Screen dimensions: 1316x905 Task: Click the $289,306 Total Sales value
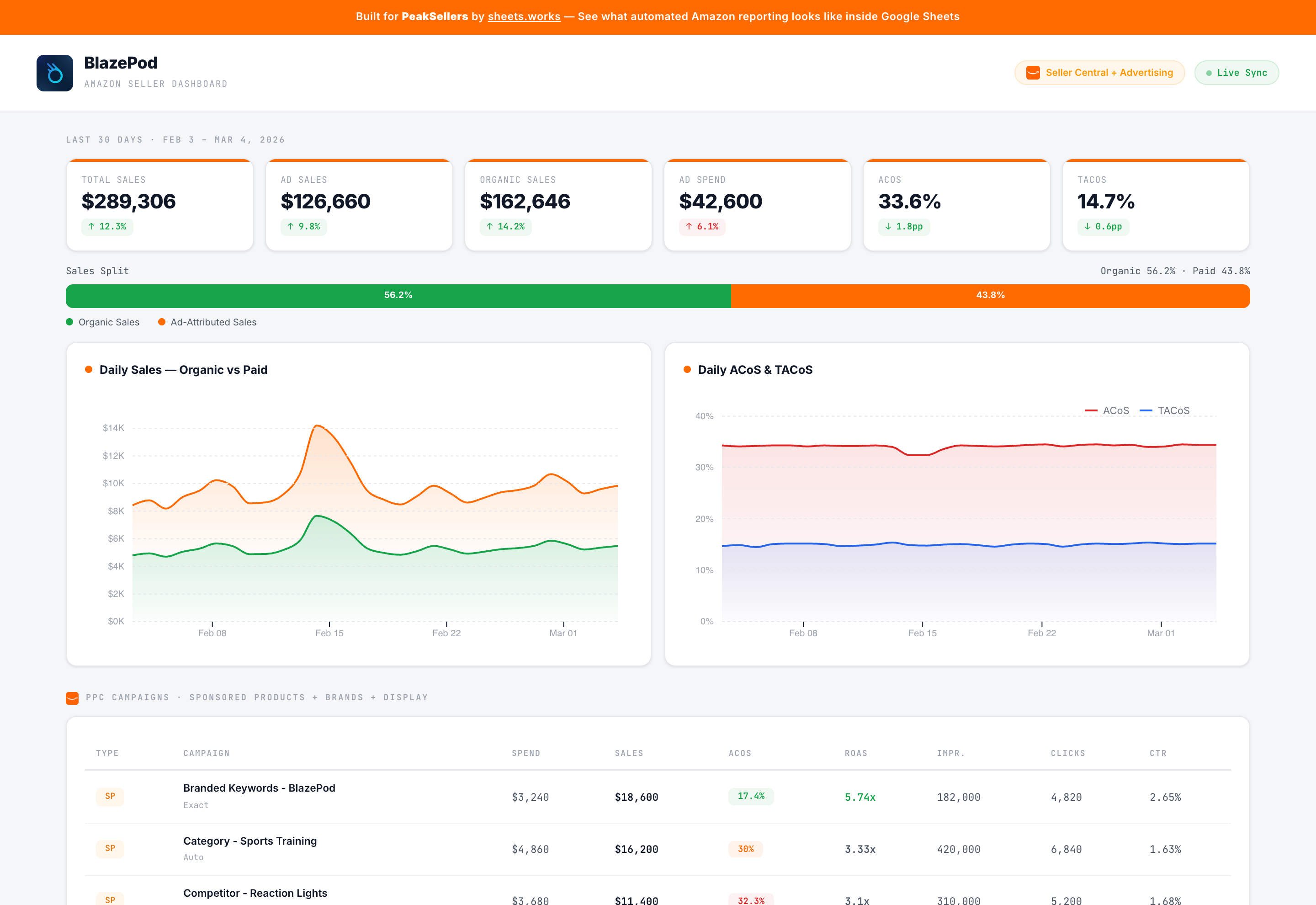point(129,201)
